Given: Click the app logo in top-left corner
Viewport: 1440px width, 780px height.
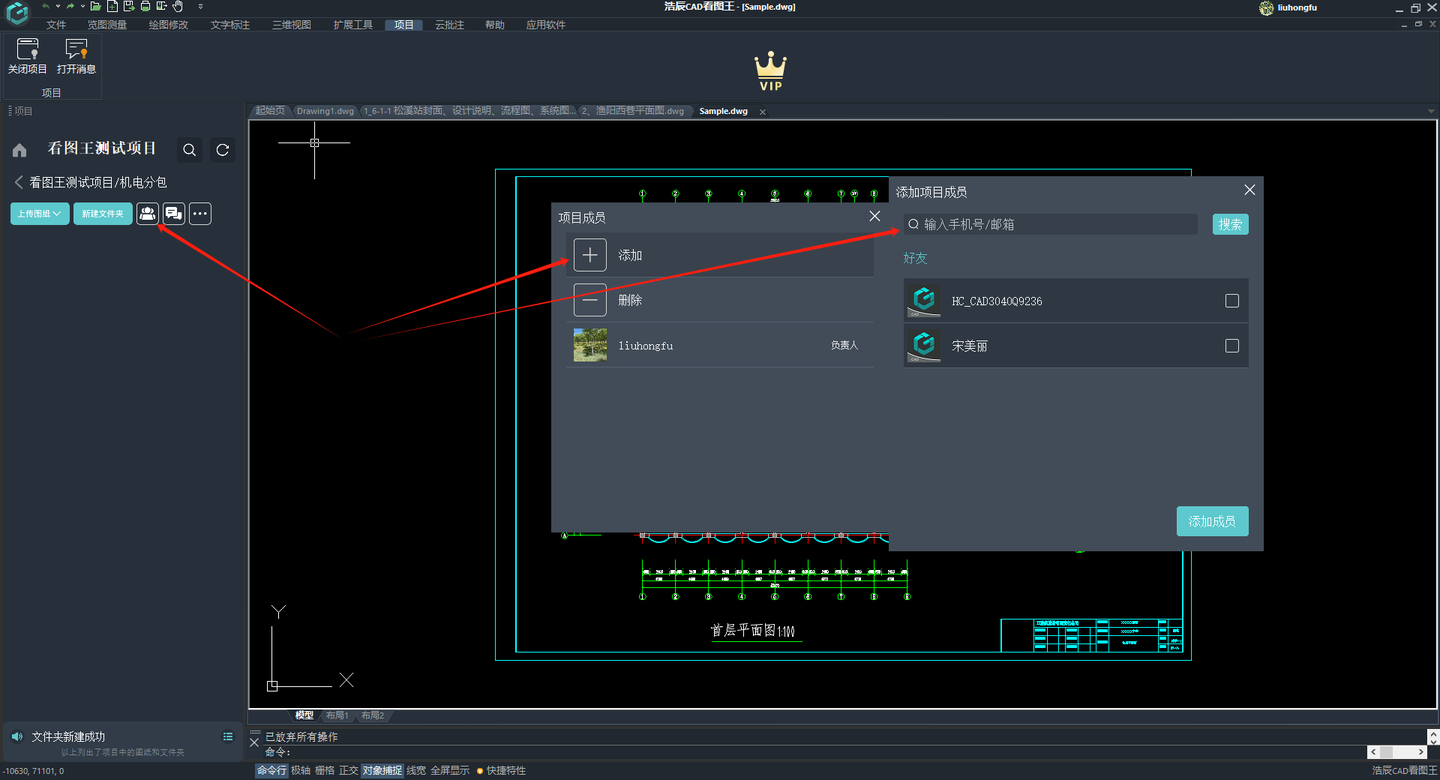Looking at the screenshot, I should click(17, 13).
